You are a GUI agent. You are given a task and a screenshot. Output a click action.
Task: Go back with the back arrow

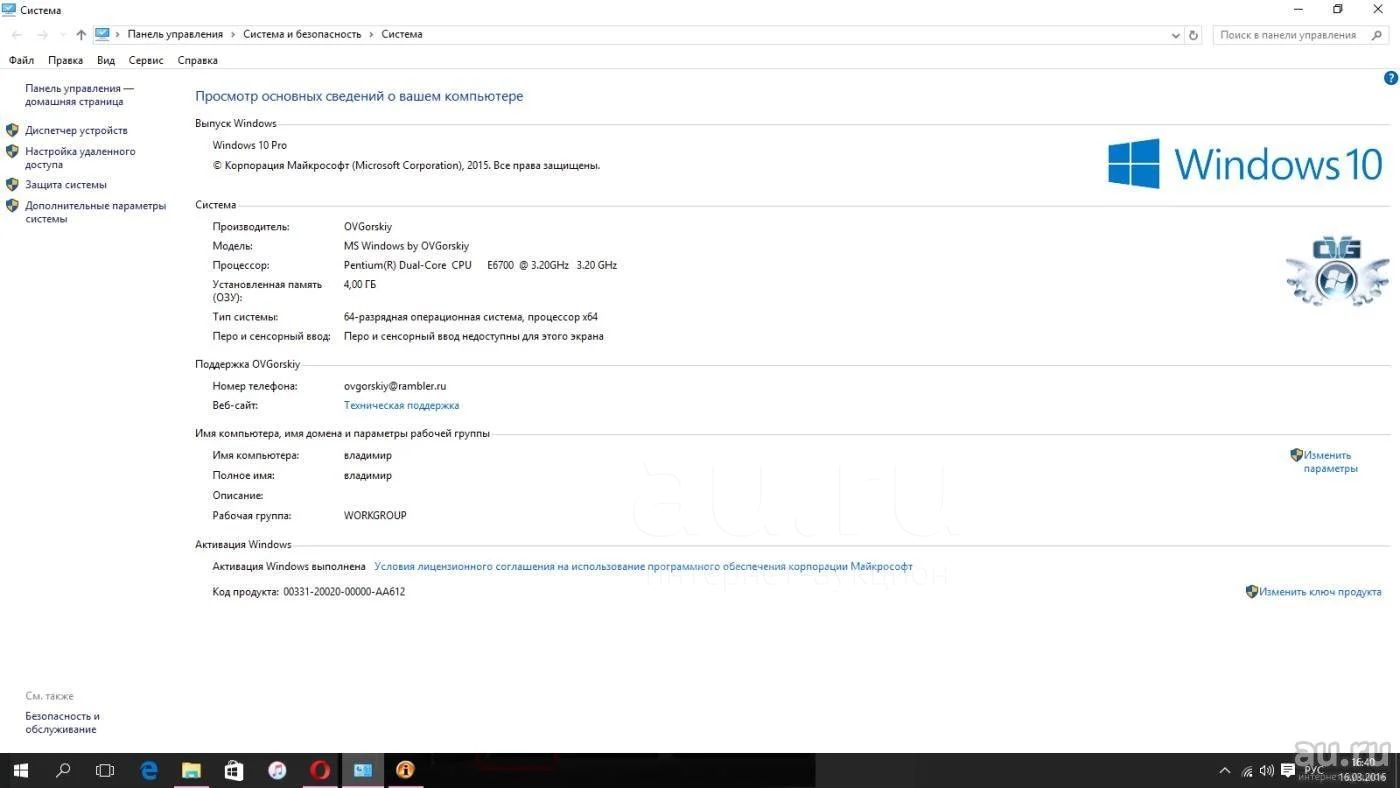[17, 34]
